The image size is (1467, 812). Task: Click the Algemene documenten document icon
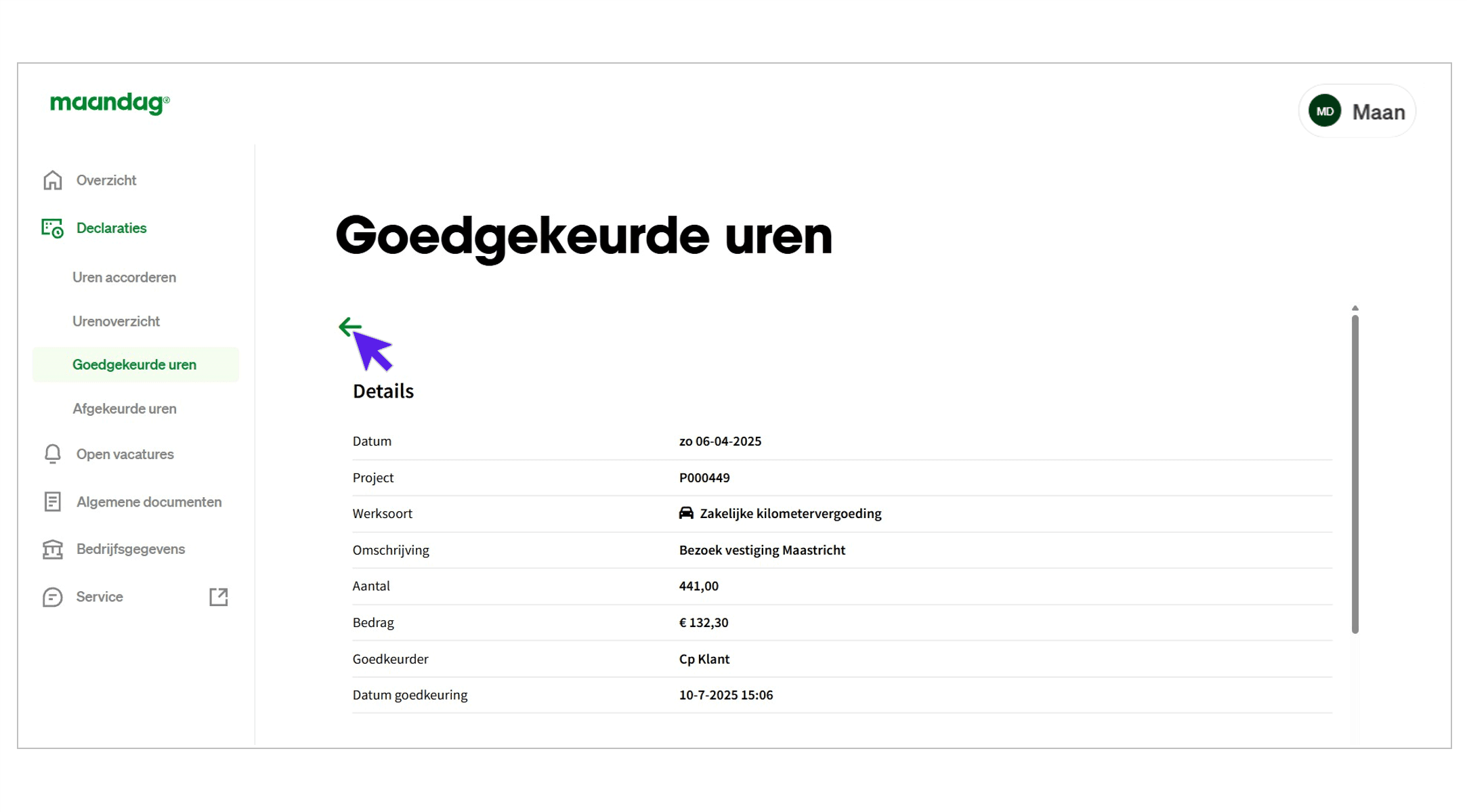52,502
